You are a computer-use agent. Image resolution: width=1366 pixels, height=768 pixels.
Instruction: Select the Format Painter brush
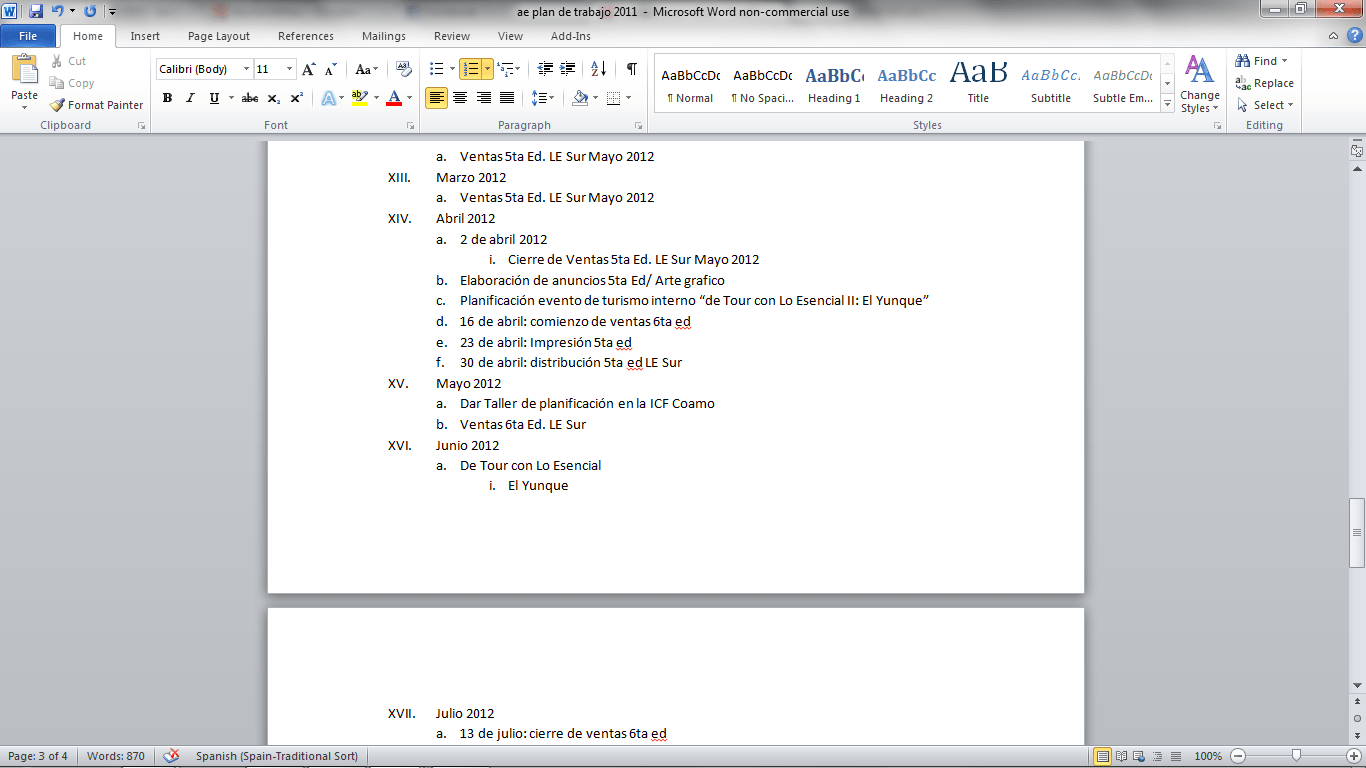click(x=97, y=105)
